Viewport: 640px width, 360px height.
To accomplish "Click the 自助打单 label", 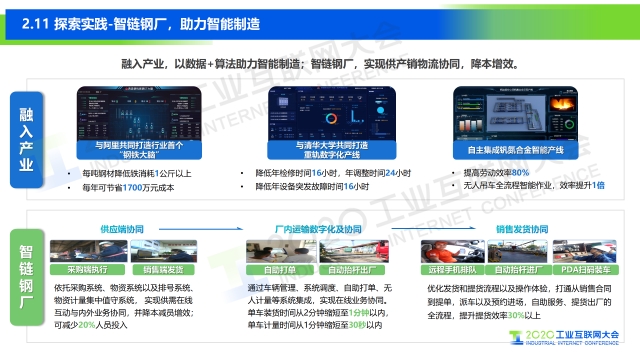I will (280, 270).
